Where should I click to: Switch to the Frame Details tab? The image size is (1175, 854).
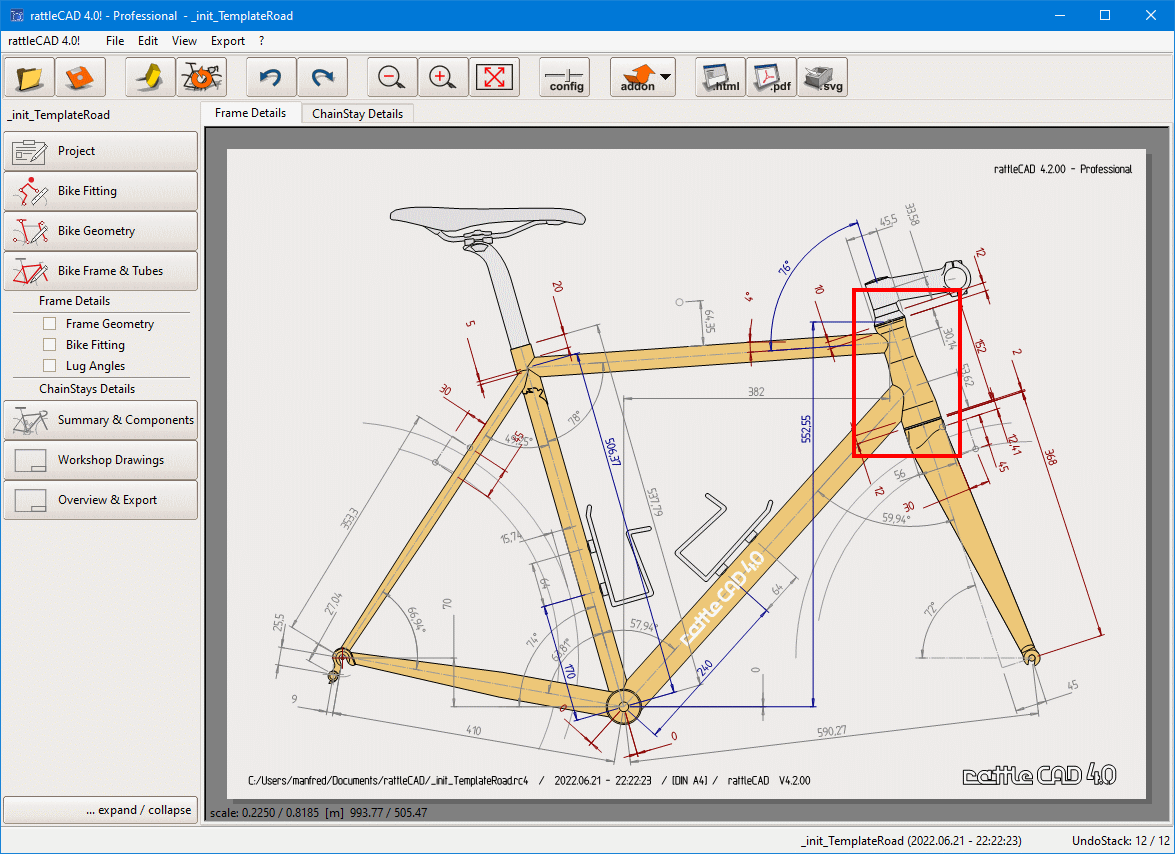point(250,113)
